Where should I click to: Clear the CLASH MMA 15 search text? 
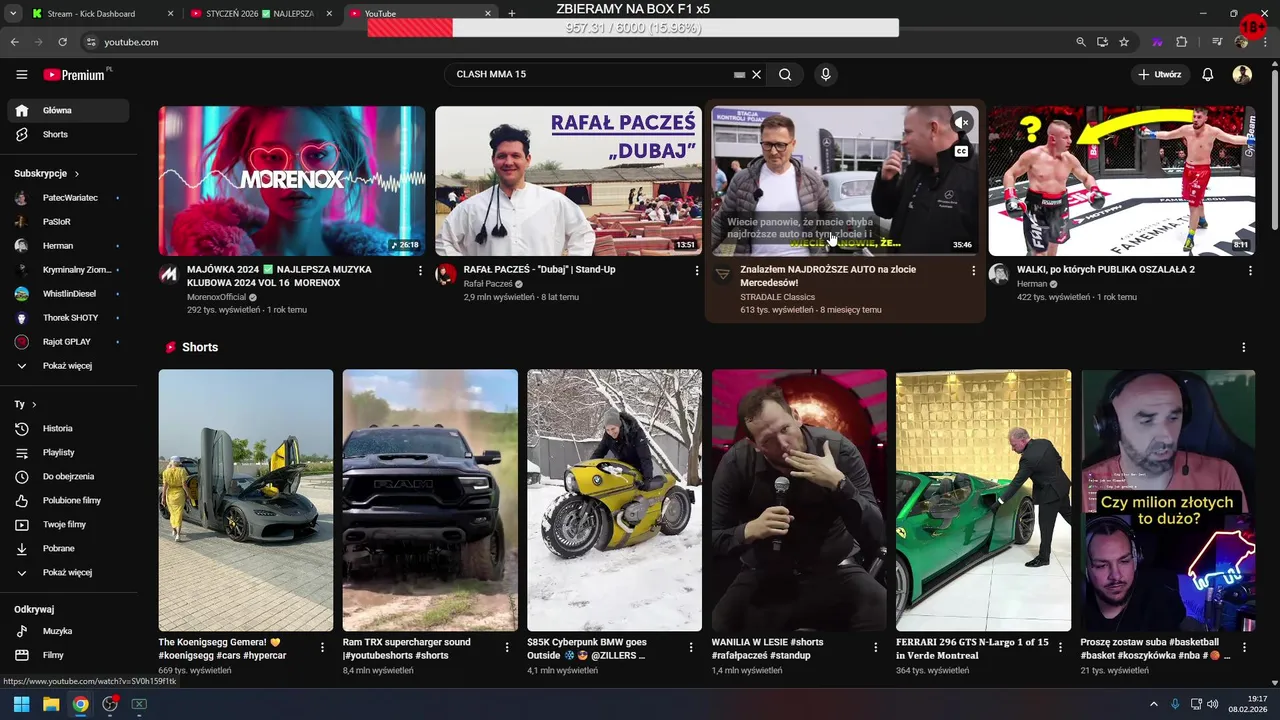pyautogui.click(x=757, y=74)
